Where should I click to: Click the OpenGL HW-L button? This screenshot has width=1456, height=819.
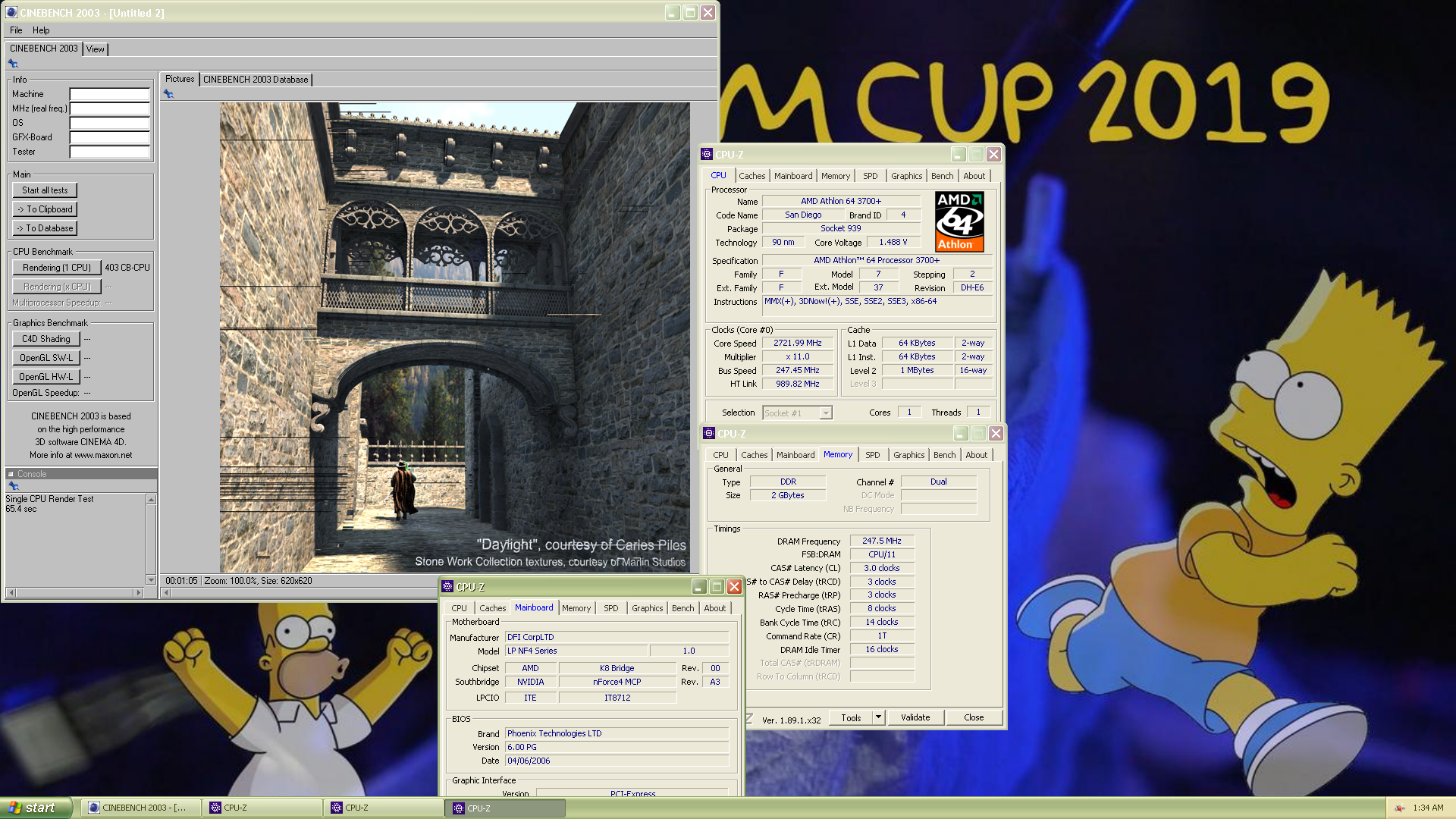coord(45,377)
